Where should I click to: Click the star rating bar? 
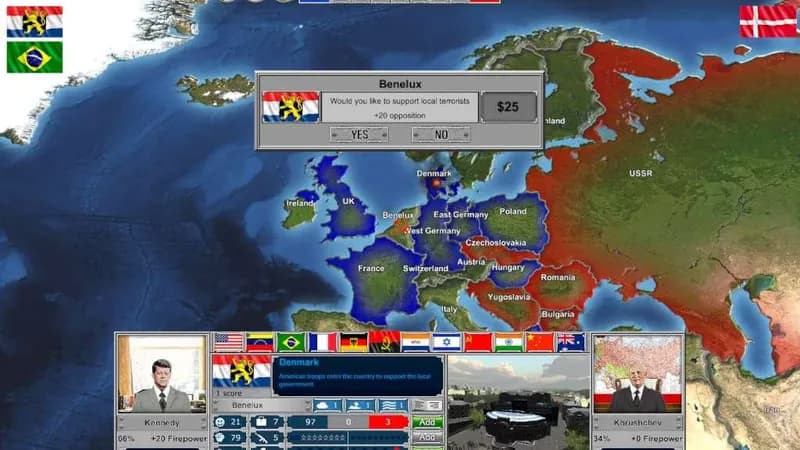pos(348,437)
